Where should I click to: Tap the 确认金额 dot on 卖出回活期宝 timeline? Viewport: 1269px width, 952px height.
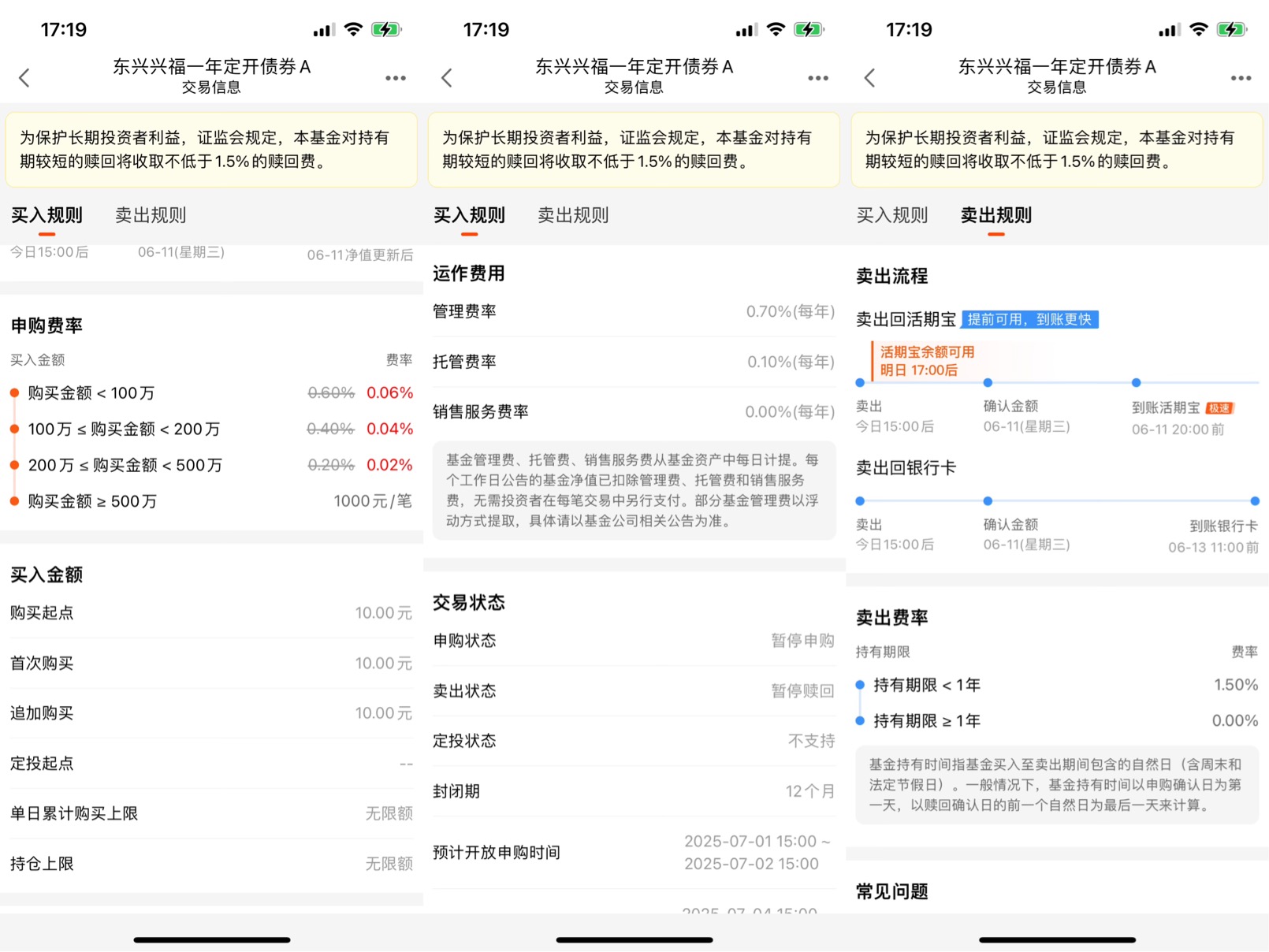tap(988, 383)
